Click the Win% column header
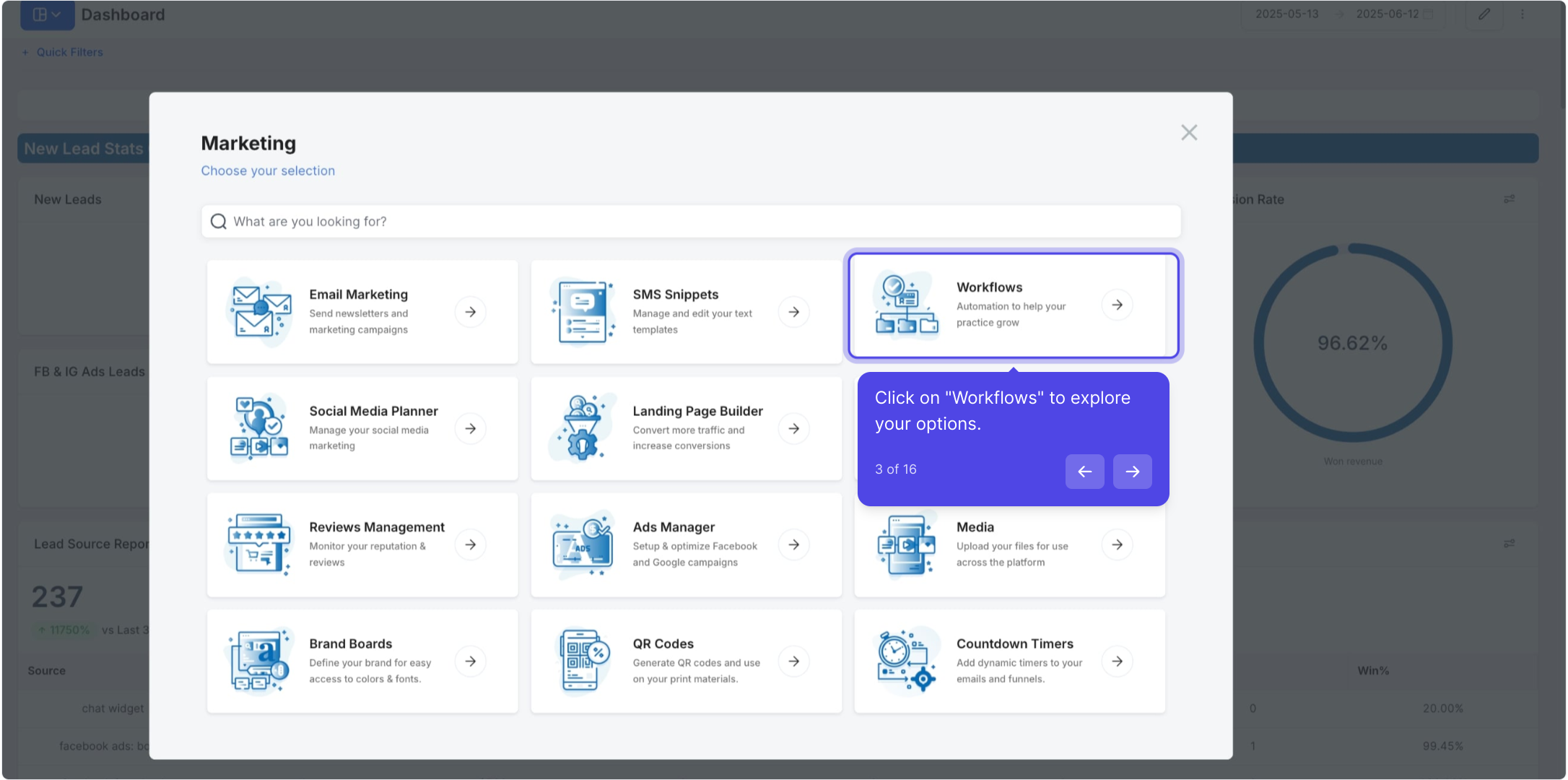The width and height of the screenshot is (1568, 780). [x=1372, y=671]
